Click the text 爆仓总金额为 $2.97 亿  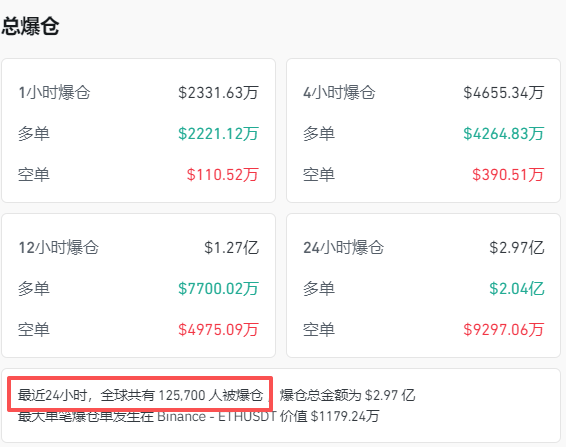click(x=347, y=395)
